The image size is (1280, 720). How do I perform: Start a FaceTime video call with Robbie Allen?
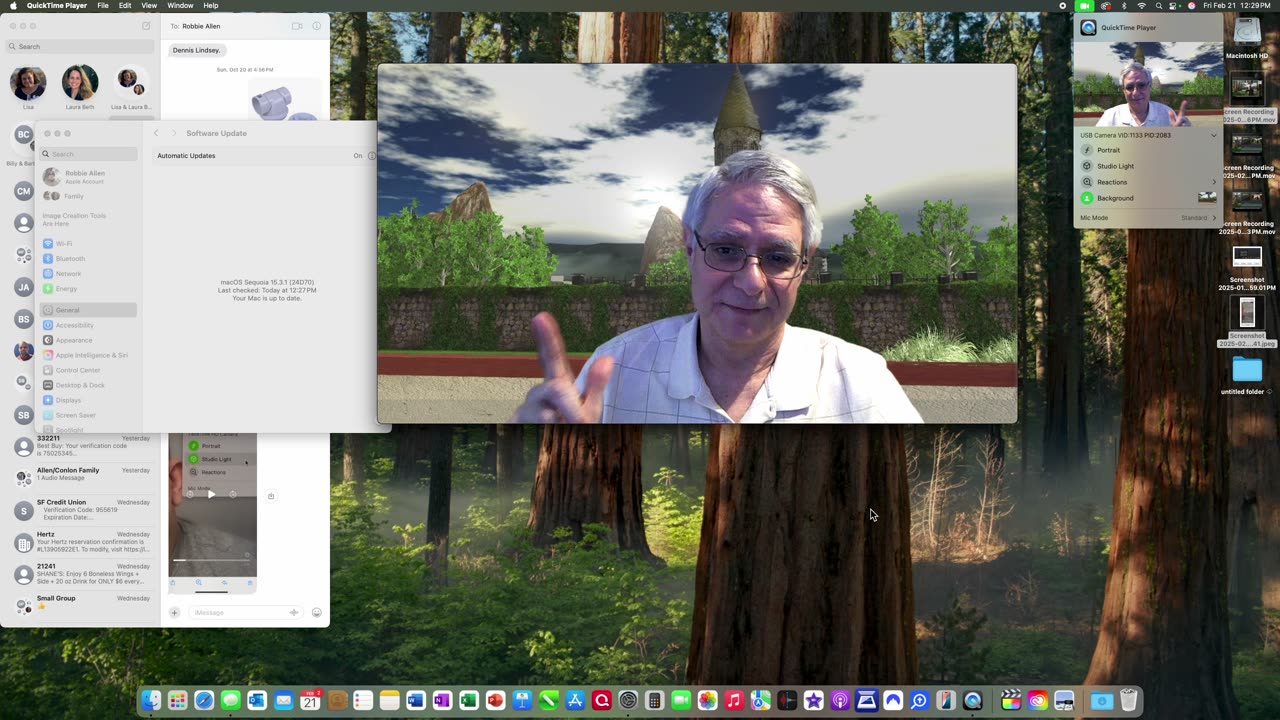(297, 26)
